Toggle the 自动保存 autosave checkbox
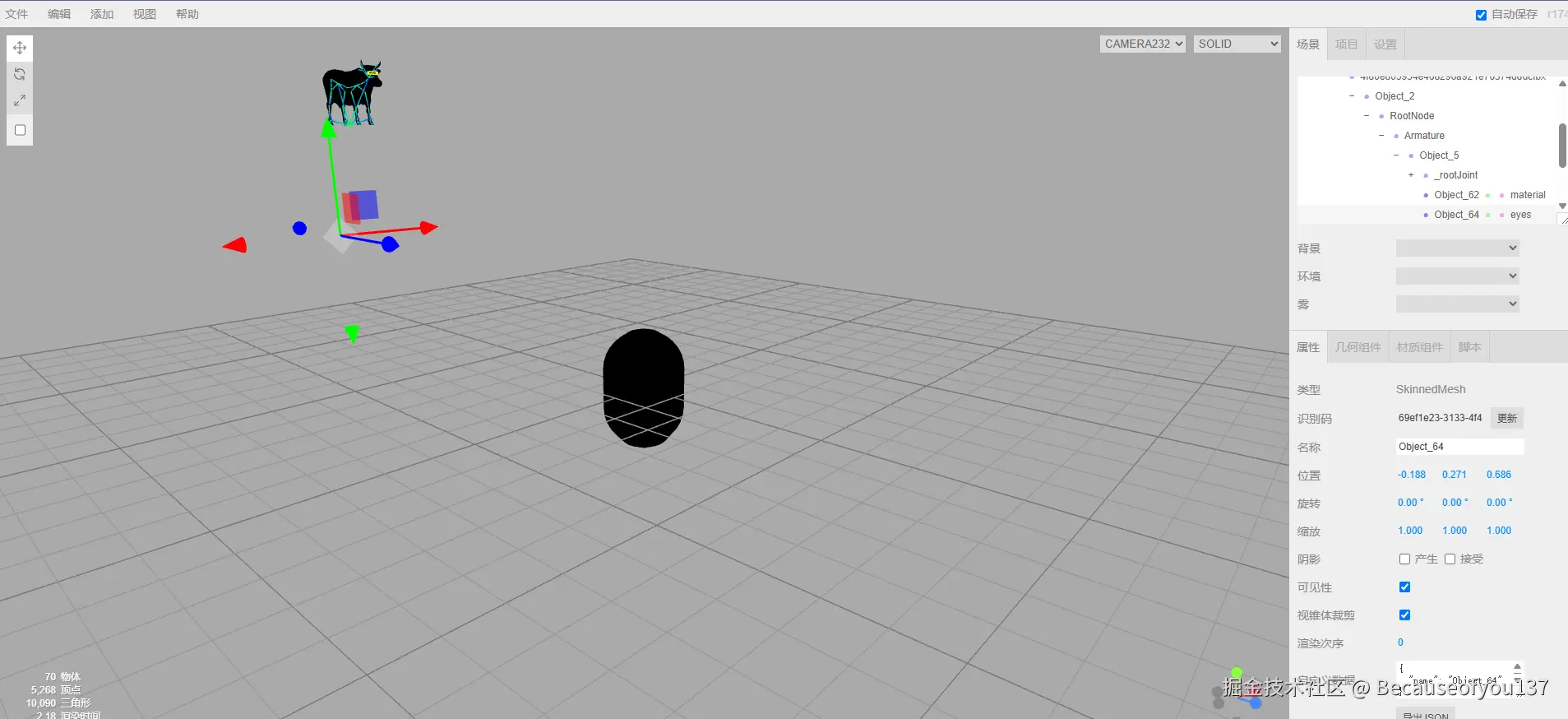The height and width of the screenshot is (719, 1568). (1481, 15)
